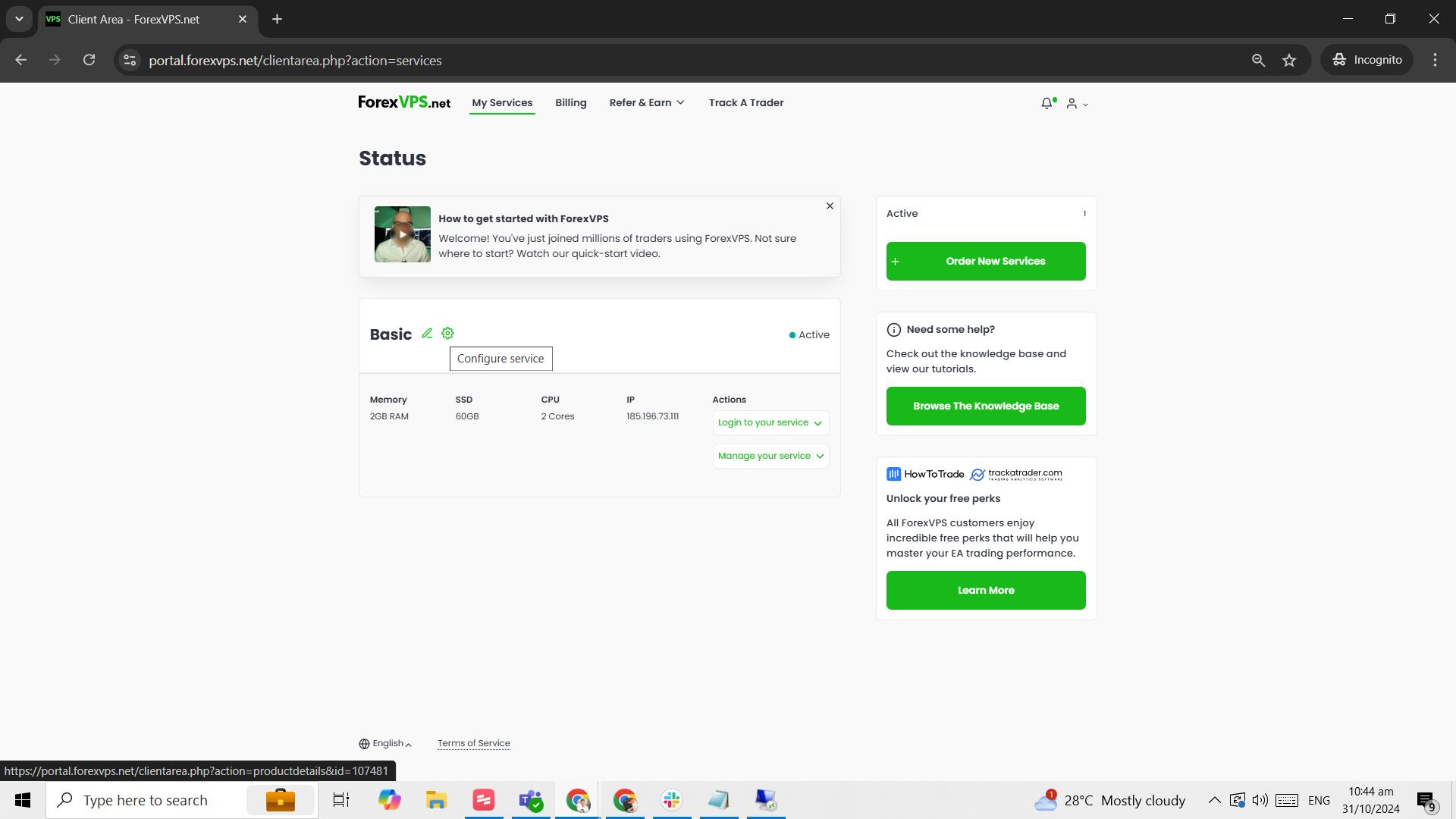
Task: Click the info icon beside Need some help
Action: 894,330
